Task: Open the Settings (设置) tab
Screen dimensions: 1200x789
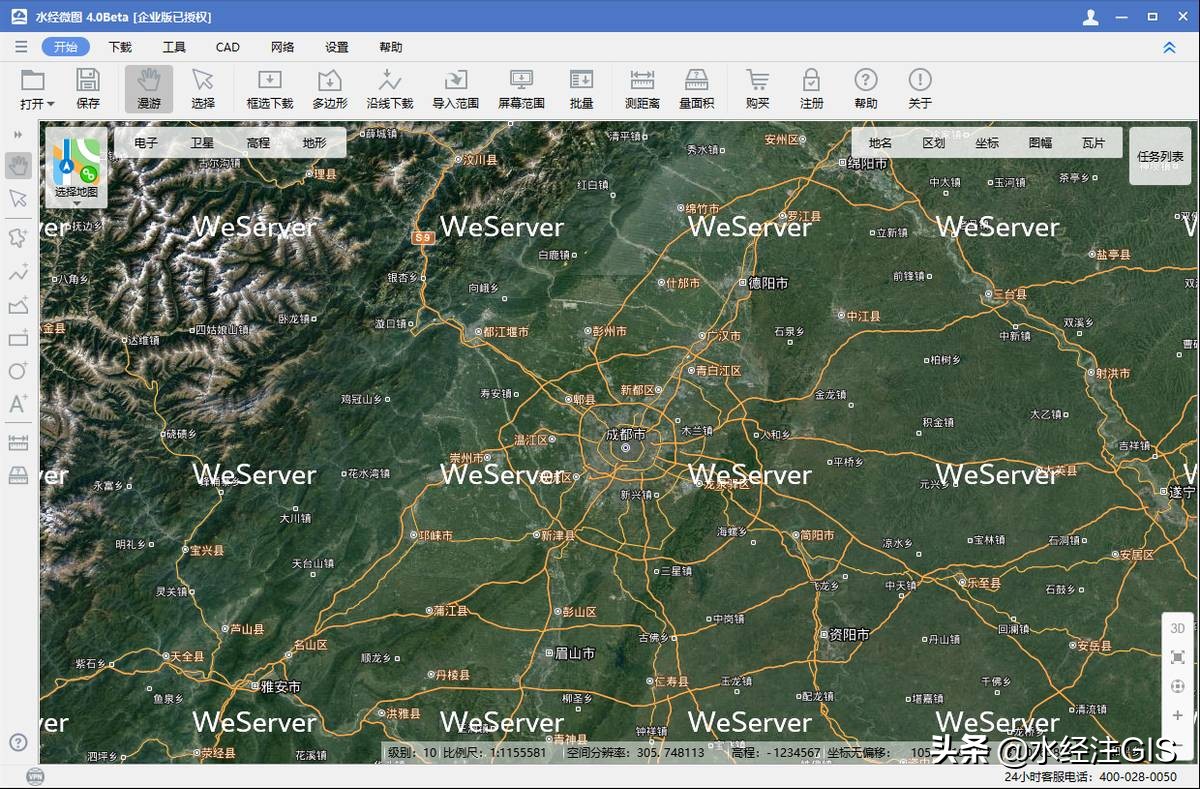Action: pyautogui.click(x=337, y=47)
